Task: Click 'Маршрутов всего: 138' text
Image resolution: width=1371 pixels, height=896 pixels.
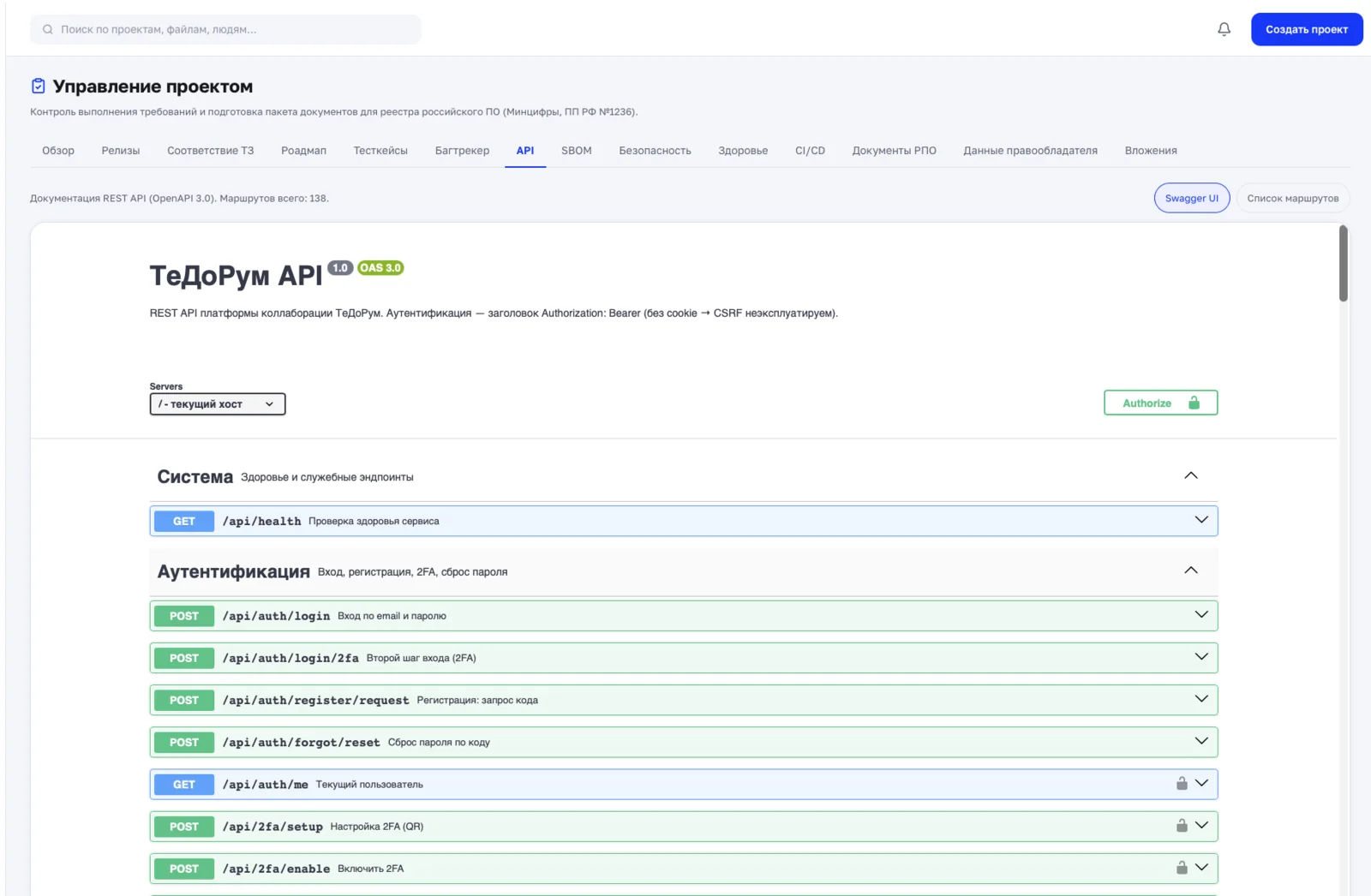Action: (x=274, y=198)
